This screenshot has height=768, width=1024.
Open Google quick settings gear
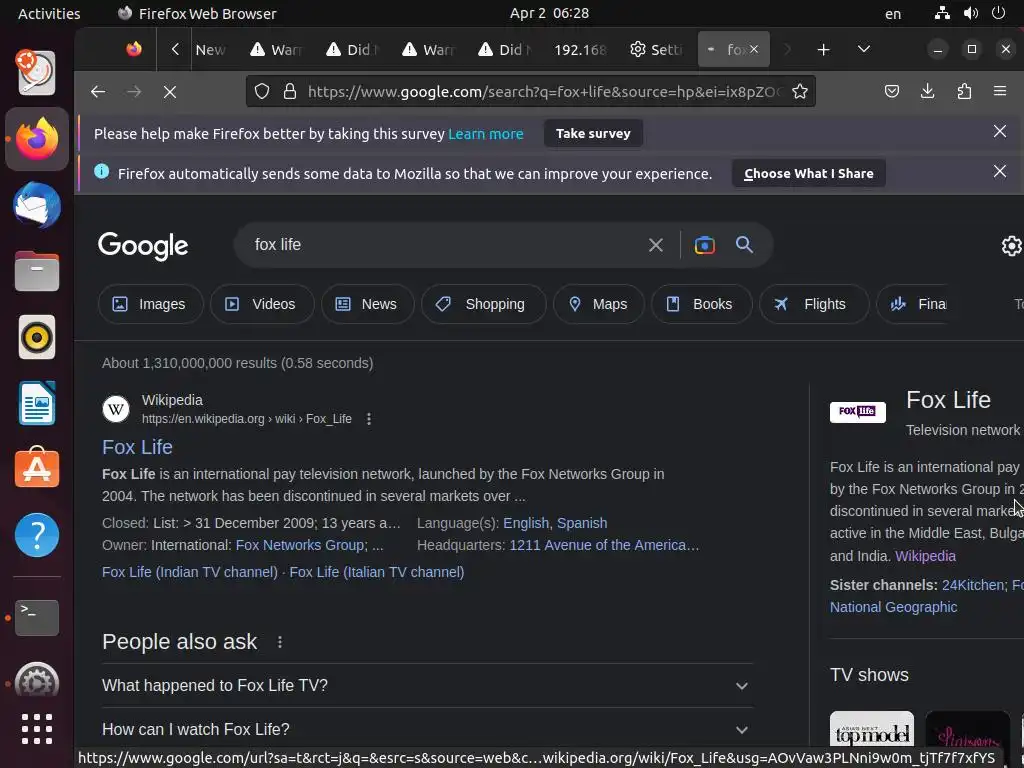click(1012, 246)
